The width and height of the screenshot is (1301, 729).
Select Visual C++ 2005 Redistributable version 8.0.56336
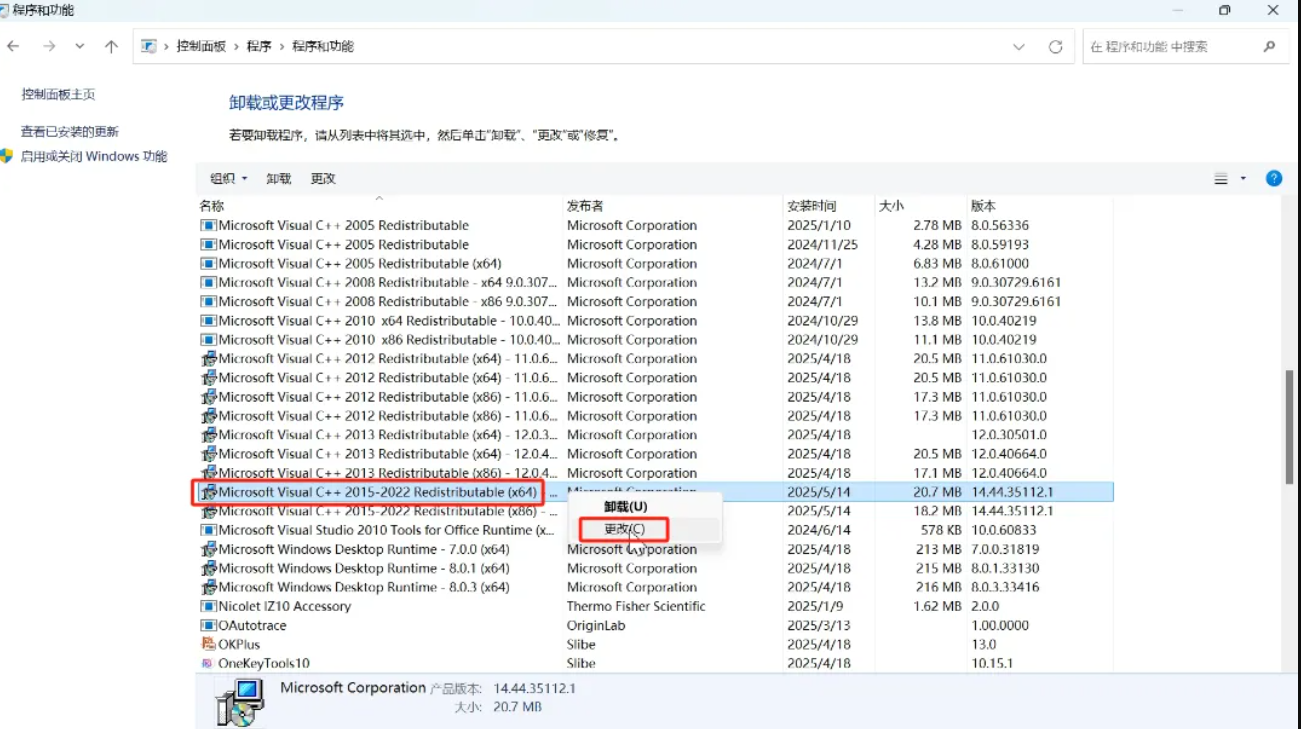coord(656,225)
